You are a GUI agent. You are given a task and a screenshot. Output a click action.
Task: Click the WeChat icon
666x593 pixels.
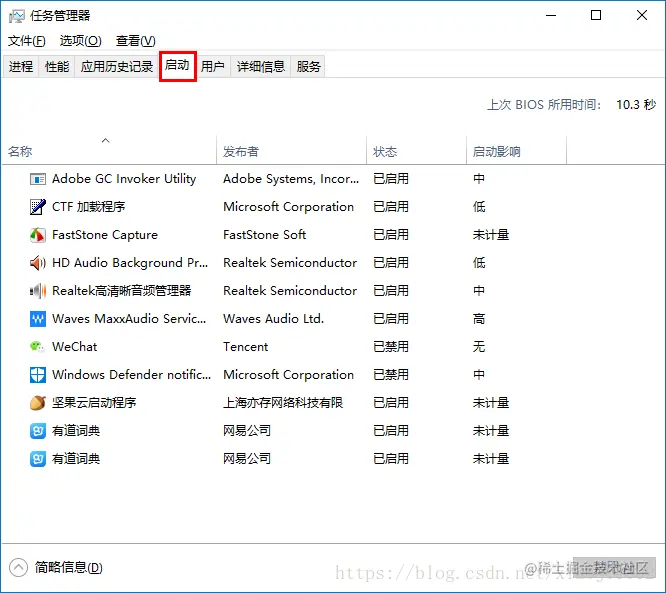coord(37,347)
